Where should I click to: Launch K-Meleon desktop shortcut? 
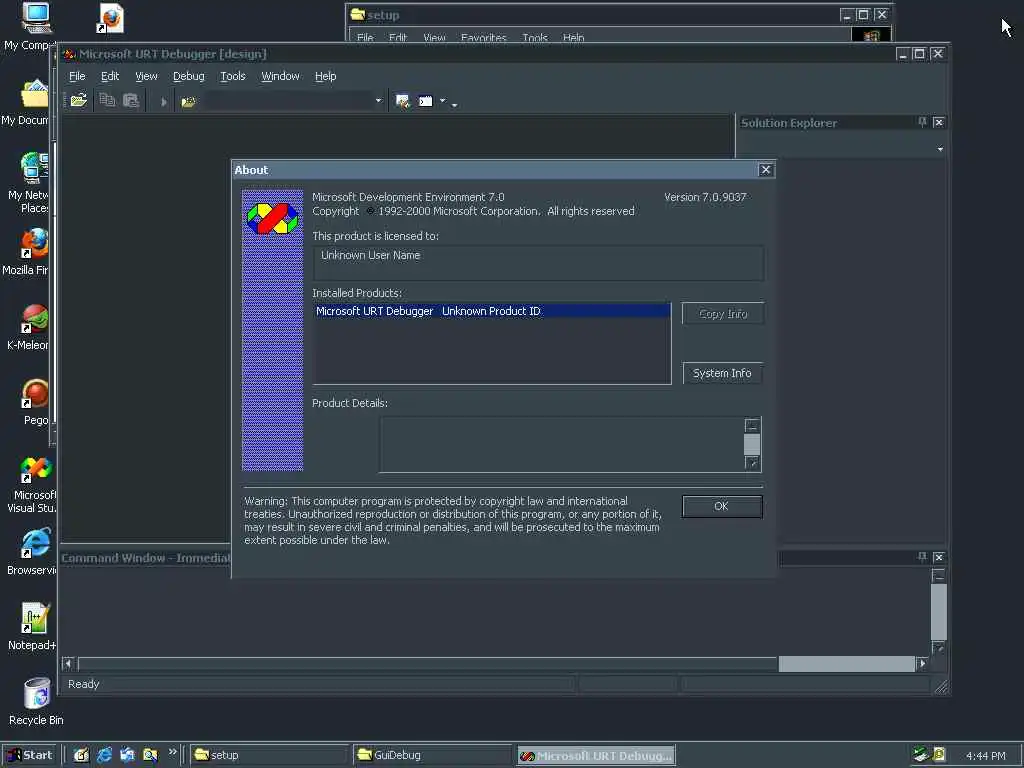tap(34, 319)
